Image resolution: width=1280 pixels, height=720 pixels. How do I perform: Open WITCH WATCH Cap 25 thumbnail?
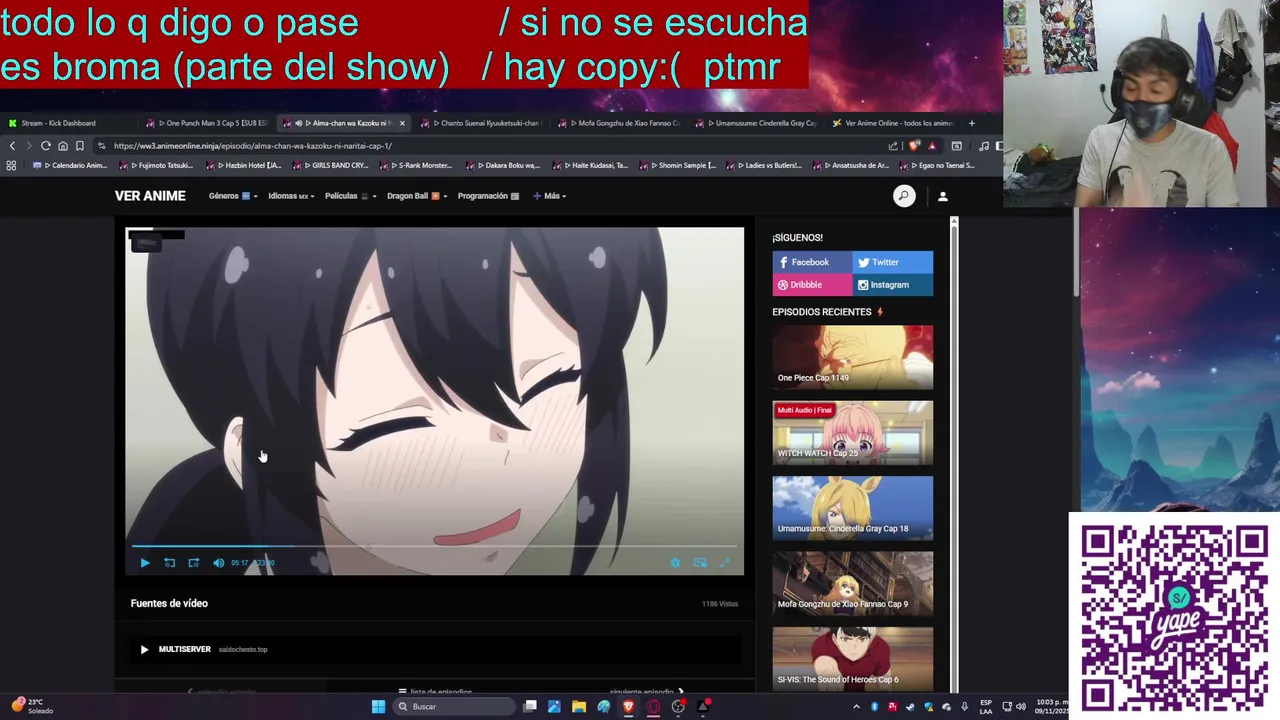point(852,433)
